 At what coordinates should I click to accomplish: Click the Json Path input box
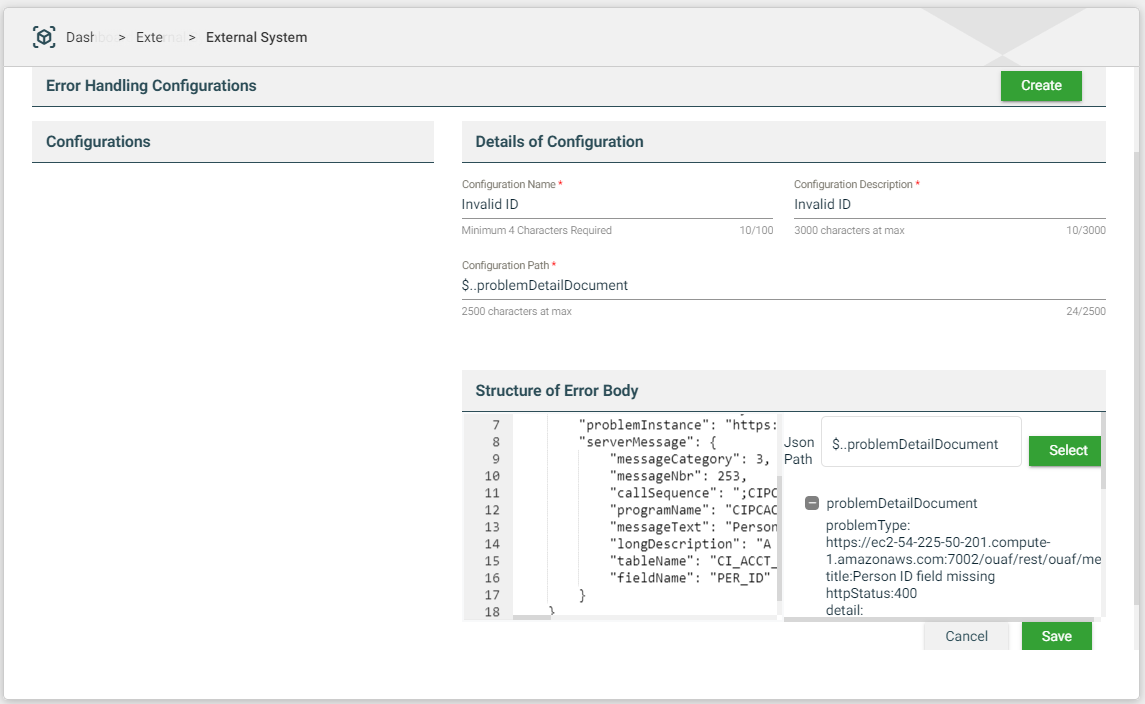click(x=920, y=444)
